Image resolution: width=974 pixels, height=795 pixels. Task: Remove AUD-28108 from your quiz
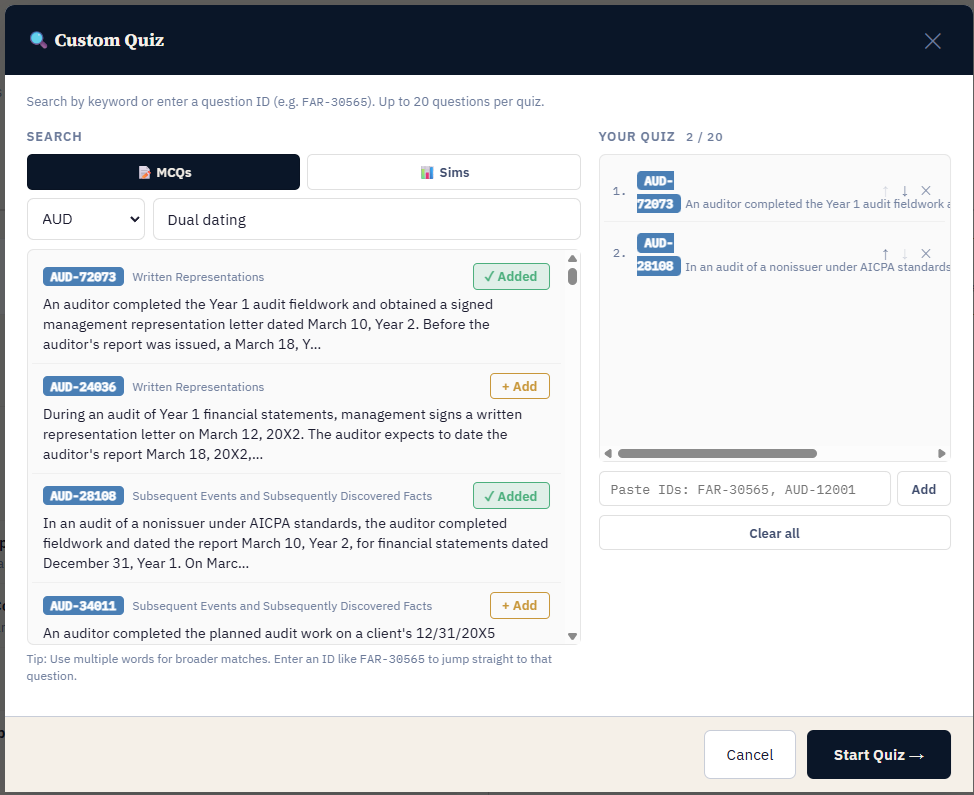[x=926, y=253]
